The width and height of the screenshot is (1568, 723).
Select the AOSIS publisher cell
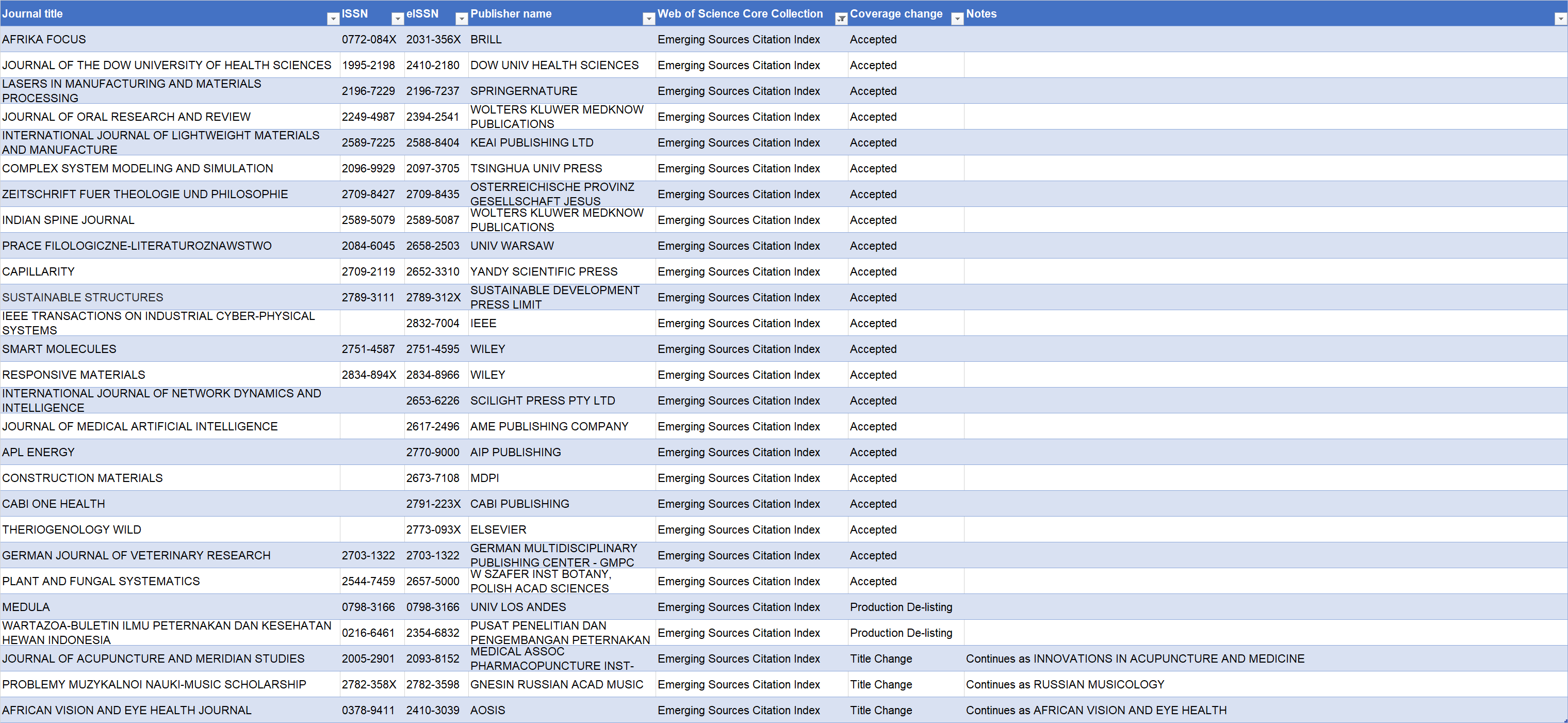pyautogui.click(x=562, y=710)
